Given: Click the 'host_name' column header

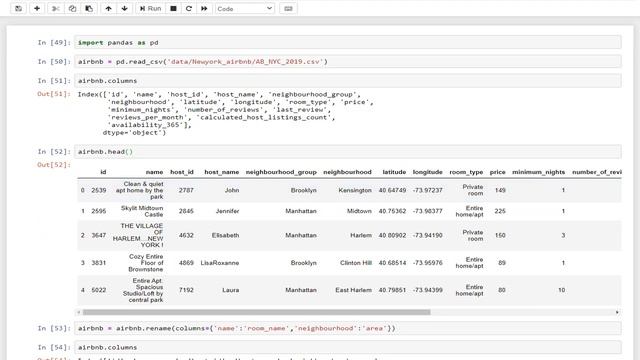Looking at the screenshot, I should (x=222, y=172).
